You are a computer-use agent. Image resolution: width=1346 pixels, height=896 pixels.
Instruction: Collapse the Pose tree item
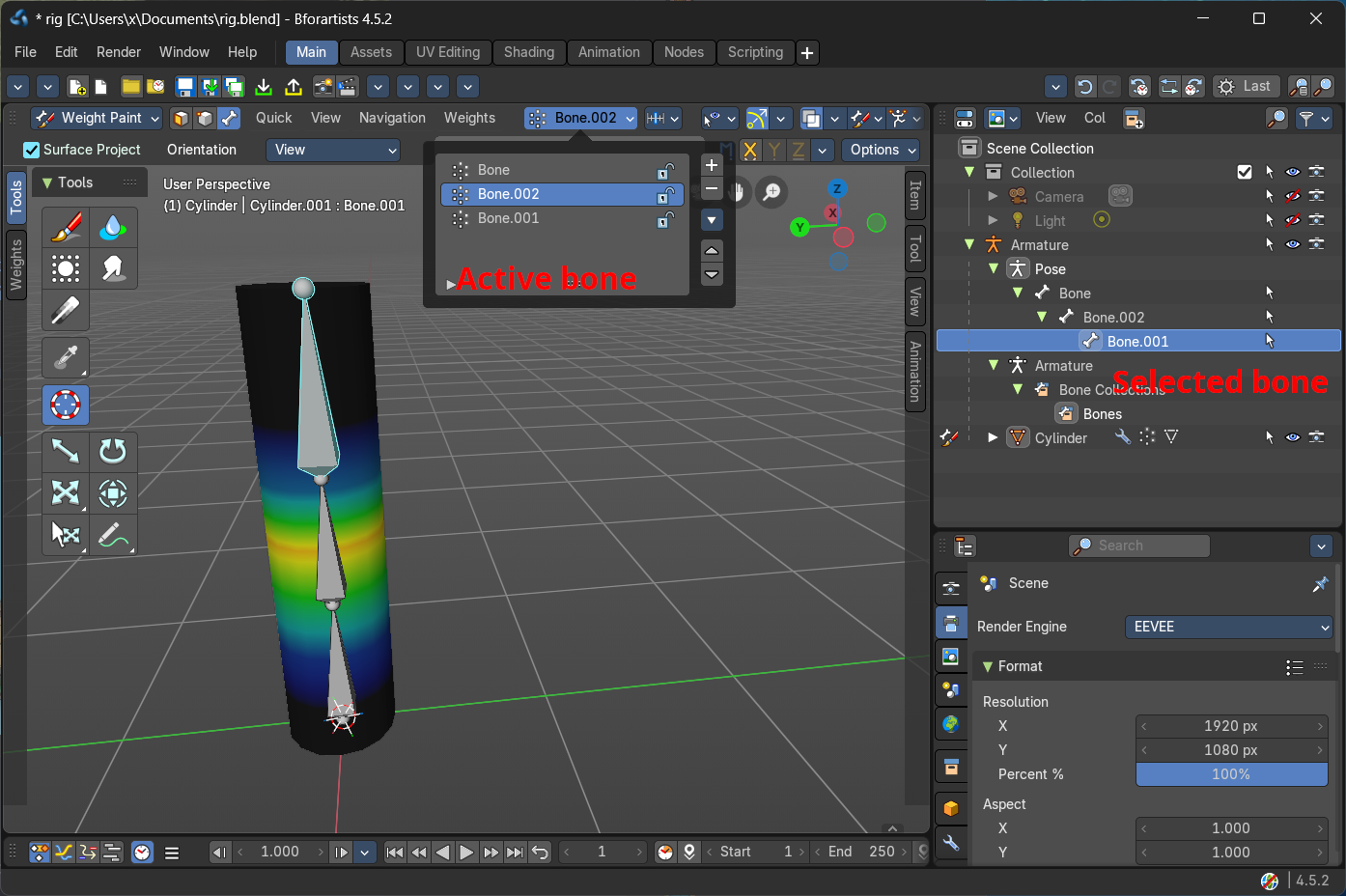tap(994, 268)
